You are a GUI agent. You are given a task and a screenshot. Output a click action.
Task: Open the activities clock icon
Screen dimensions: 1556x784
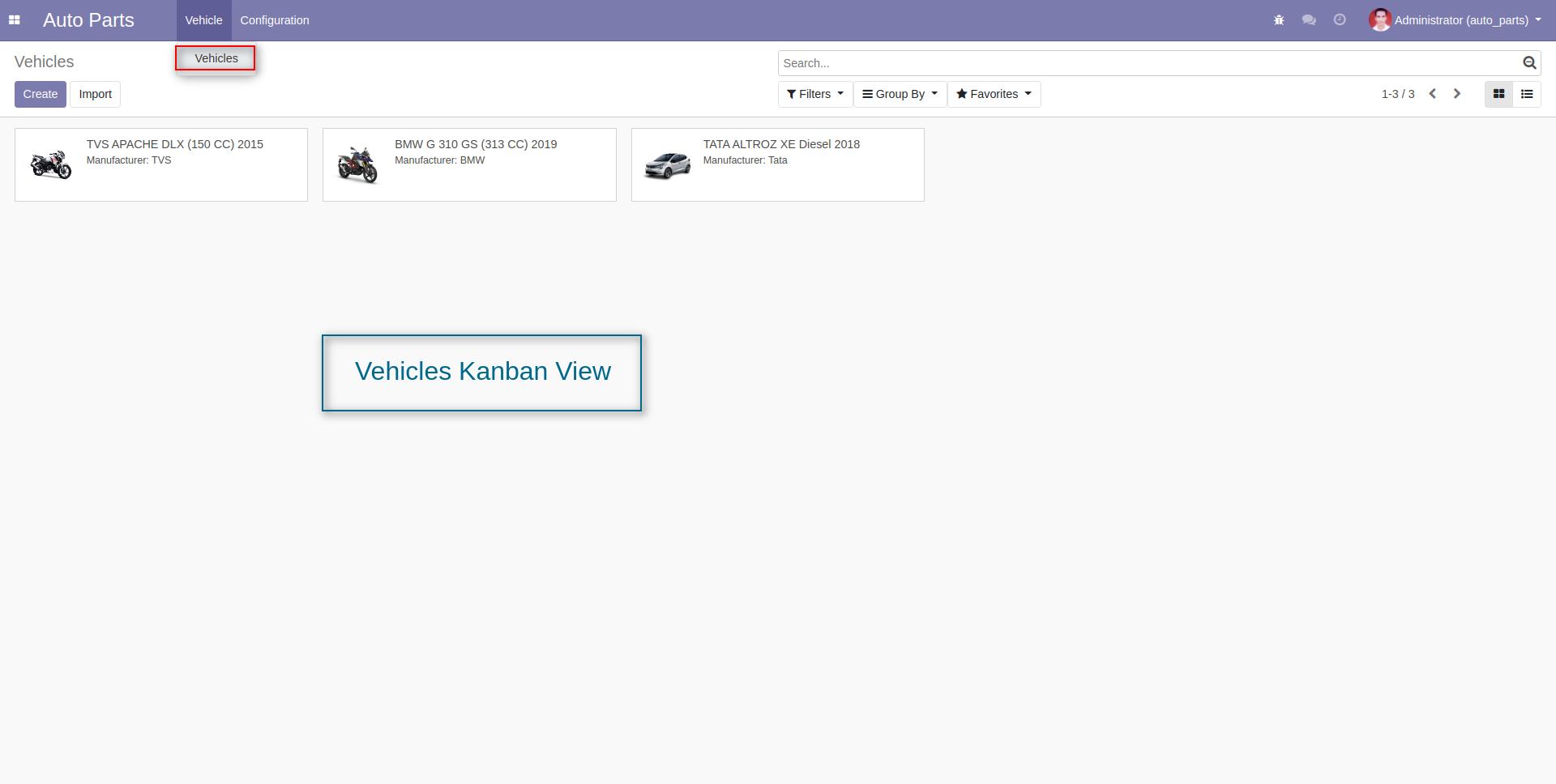pyautogui.click(x=1340, y=20)
